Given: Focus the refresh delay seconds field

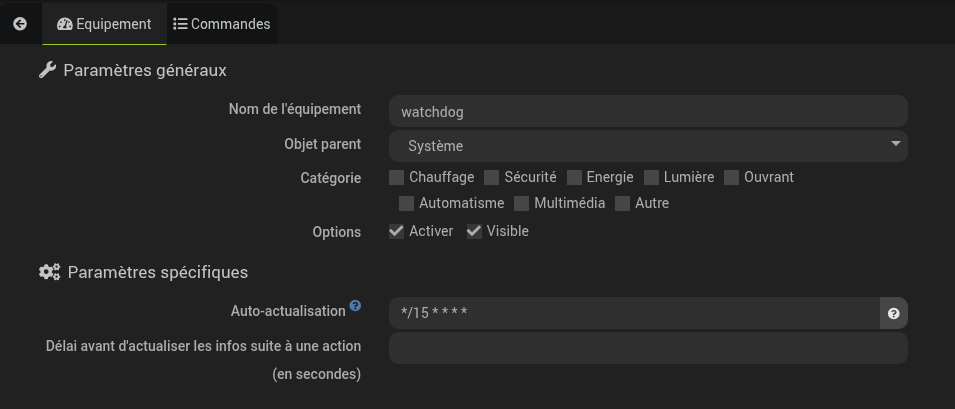Looking at the screenshot, I should (648, 348).
